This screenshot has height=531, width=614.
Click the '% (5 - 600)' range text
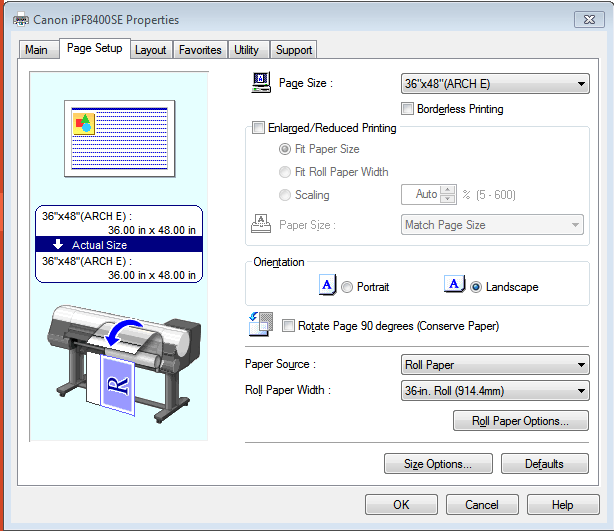[x=489, y=195]
